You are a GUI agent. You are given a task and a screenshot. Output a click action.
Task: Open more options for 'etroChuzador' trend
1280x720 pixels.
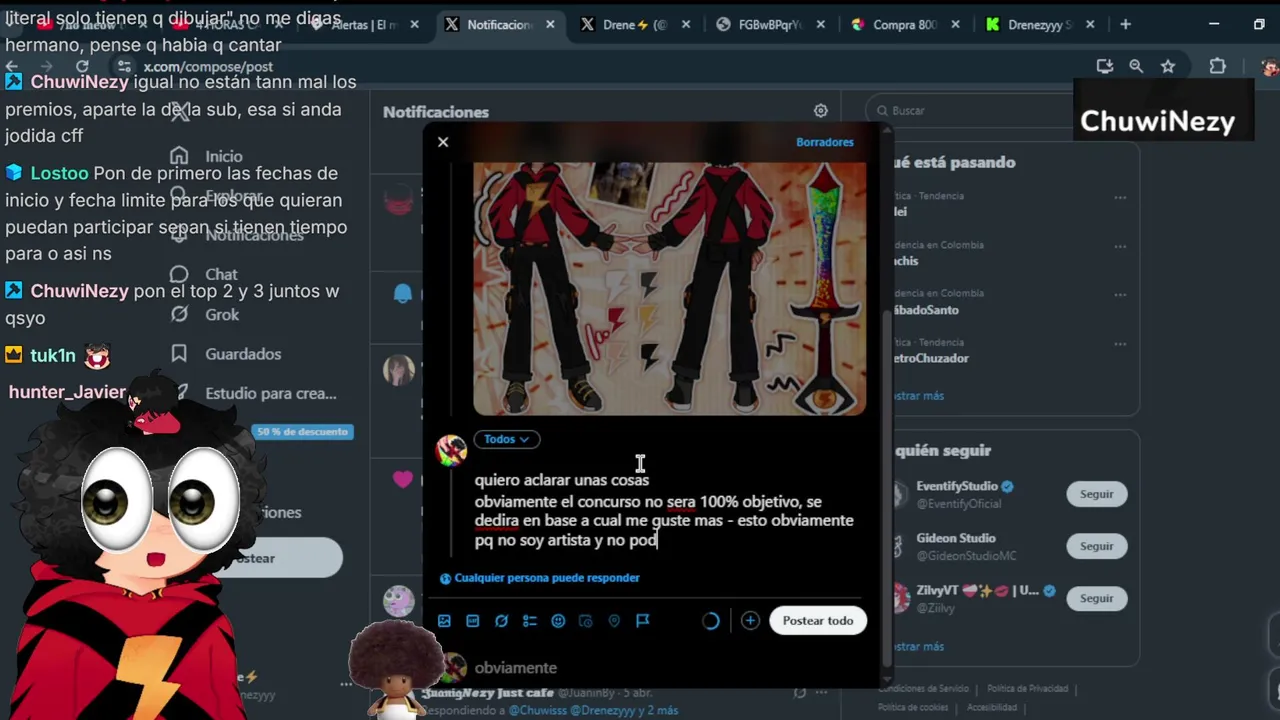(1120, 343)
